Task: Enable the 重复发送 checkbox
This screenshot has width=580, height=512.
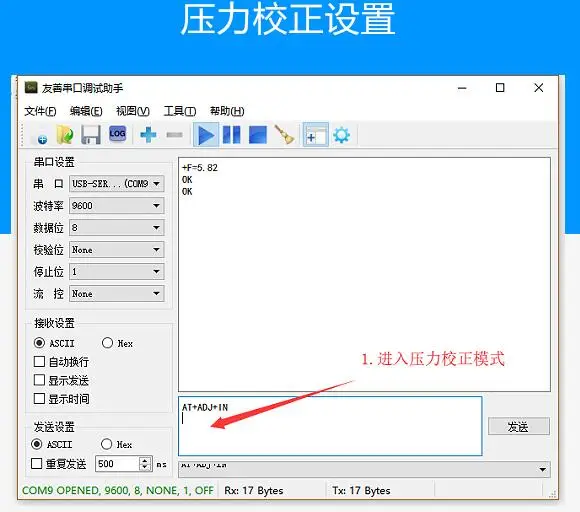Action: [37, 464]
